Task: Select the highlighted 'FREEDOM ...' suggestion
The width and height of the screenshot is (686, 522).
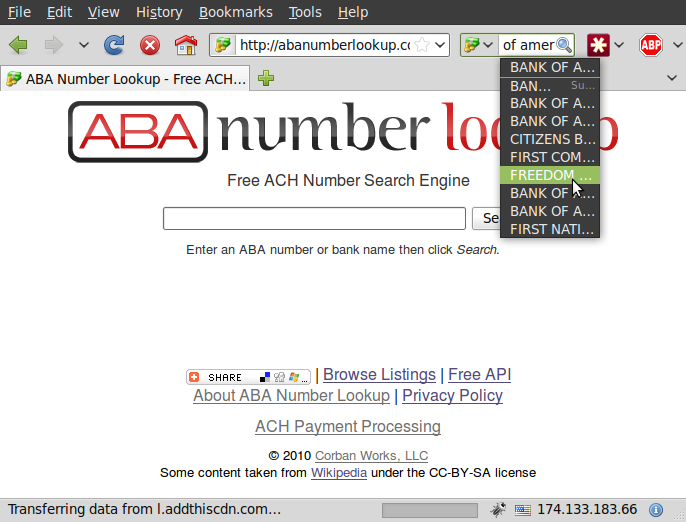Action: point(550,175)
